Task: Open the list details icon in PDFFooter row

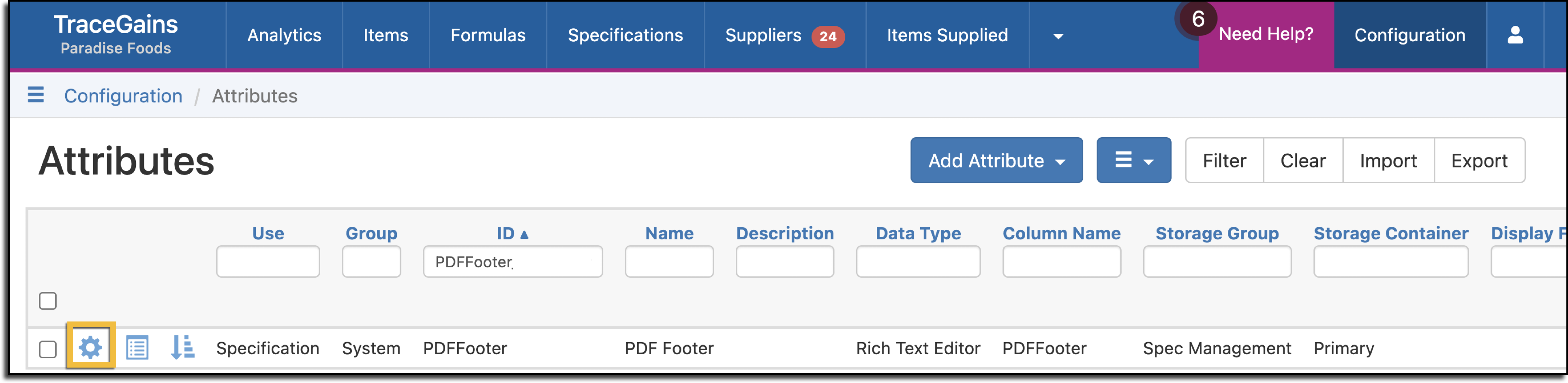Action: click(x=137, y=348)
